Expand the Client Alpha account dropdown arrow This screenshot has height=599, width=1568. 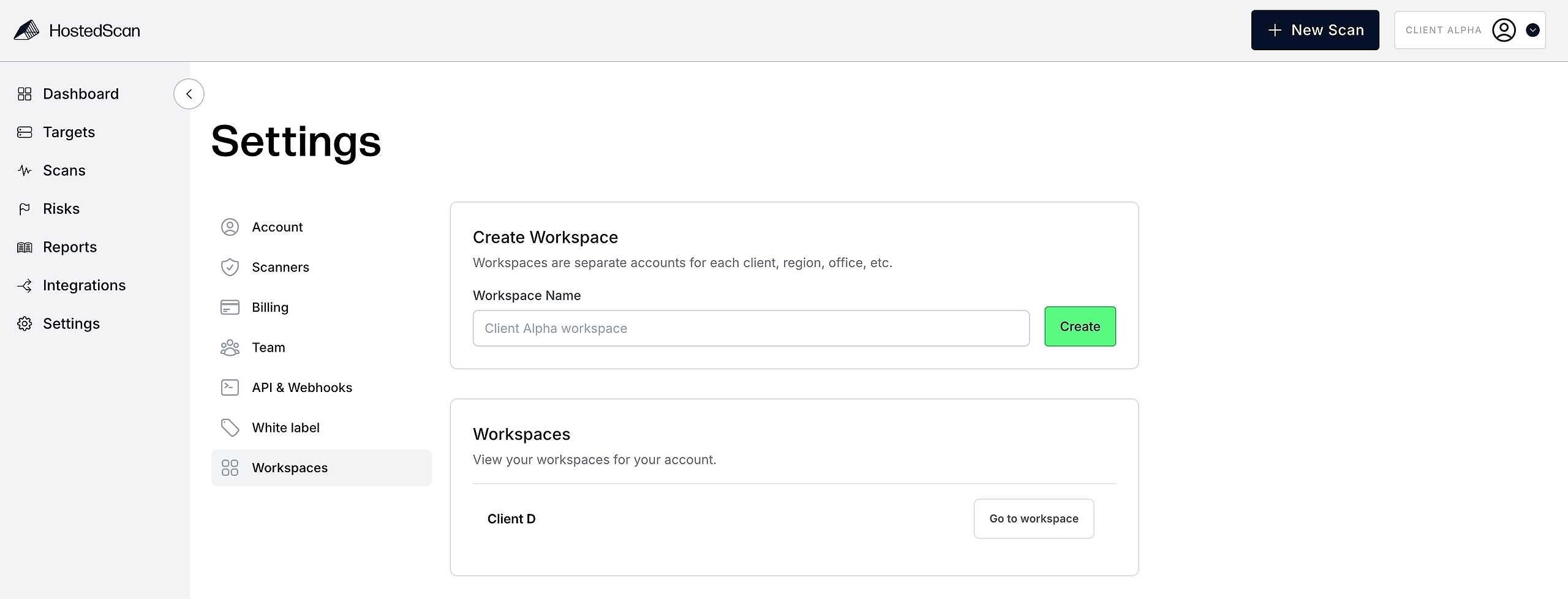pos(1533,30)
